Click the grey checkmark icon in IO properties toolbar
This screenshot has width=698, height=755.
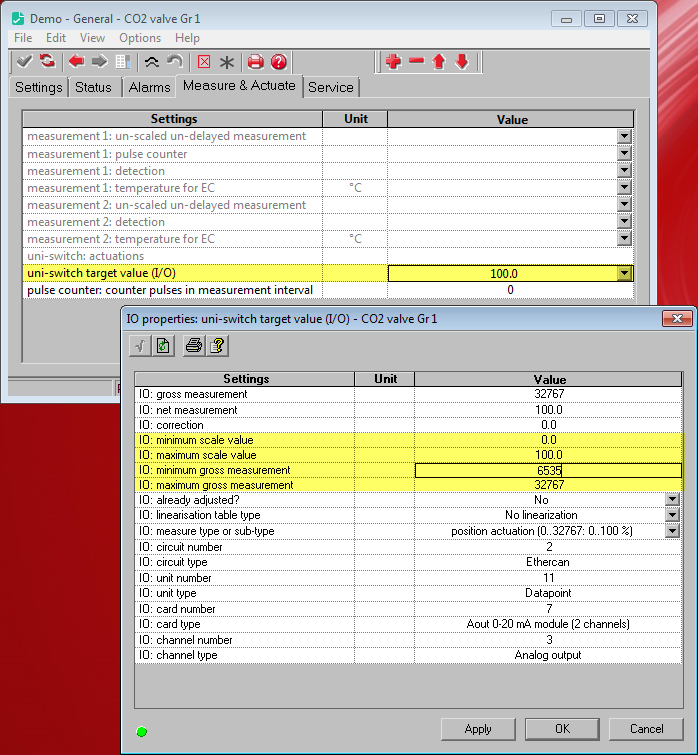[x=140, y=346]
